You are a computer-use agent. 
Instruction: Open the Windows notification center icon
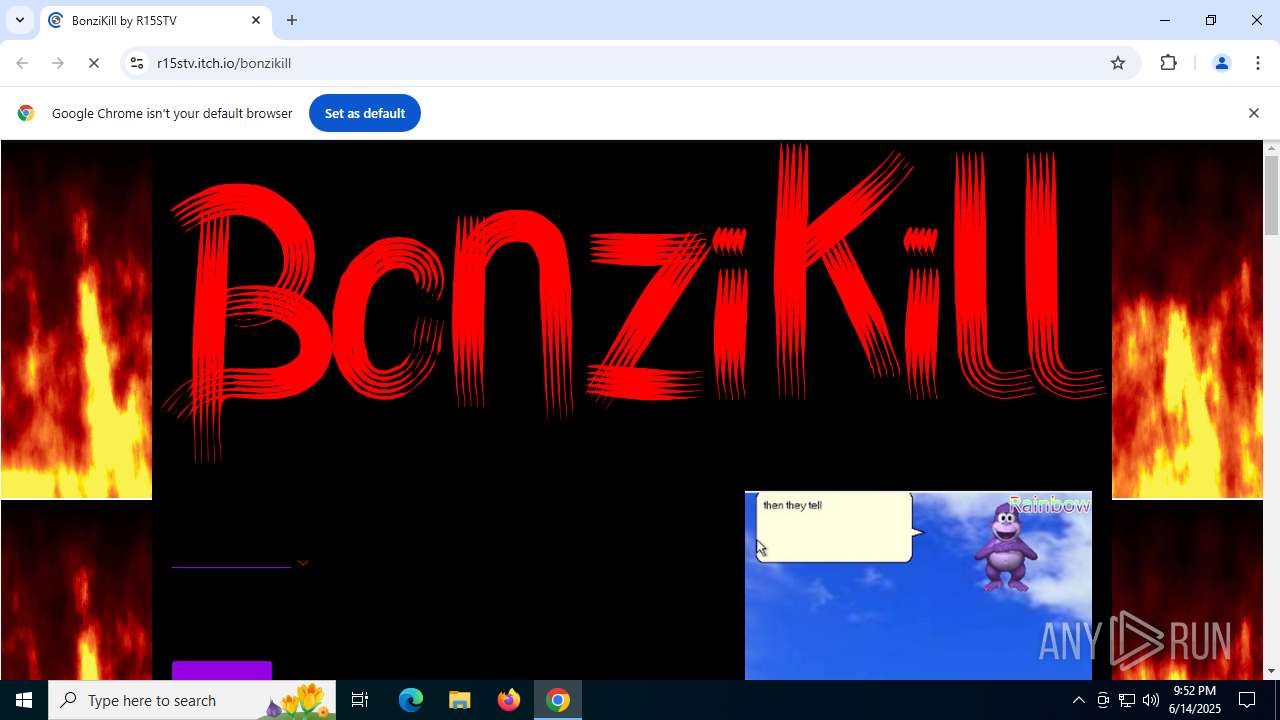(x=1248, y=700)
